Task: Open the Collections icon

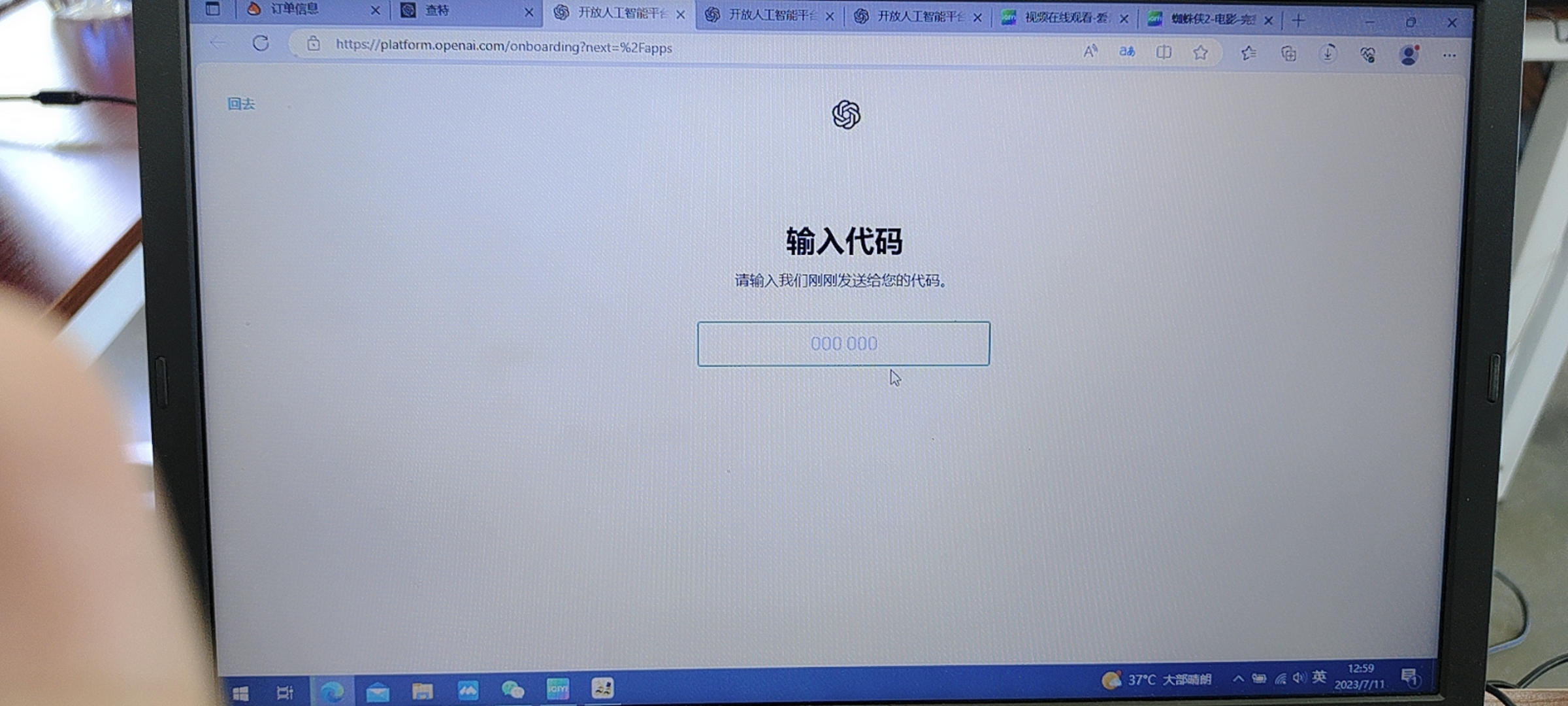Action: click(1288, 54)
